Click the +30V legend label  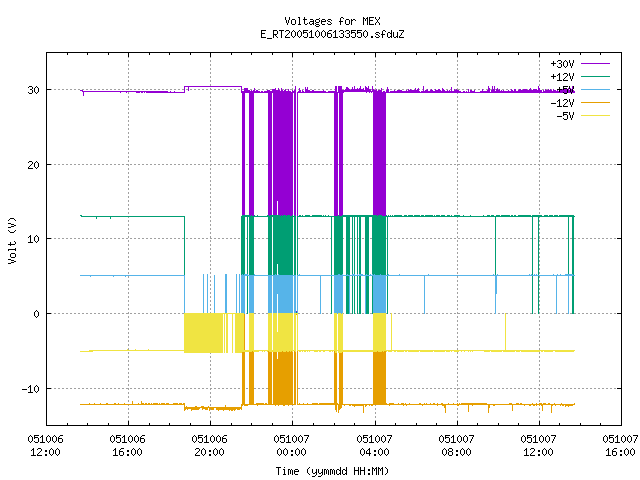pos(562,64)
